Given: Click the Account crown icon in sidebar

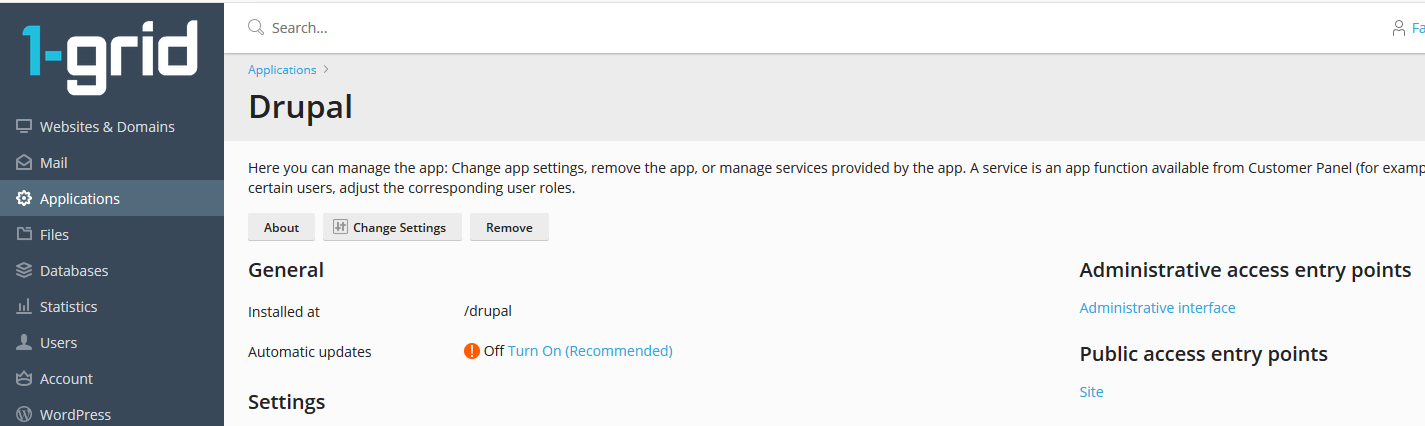Looking at the screenshot, I should coord(24,379).
